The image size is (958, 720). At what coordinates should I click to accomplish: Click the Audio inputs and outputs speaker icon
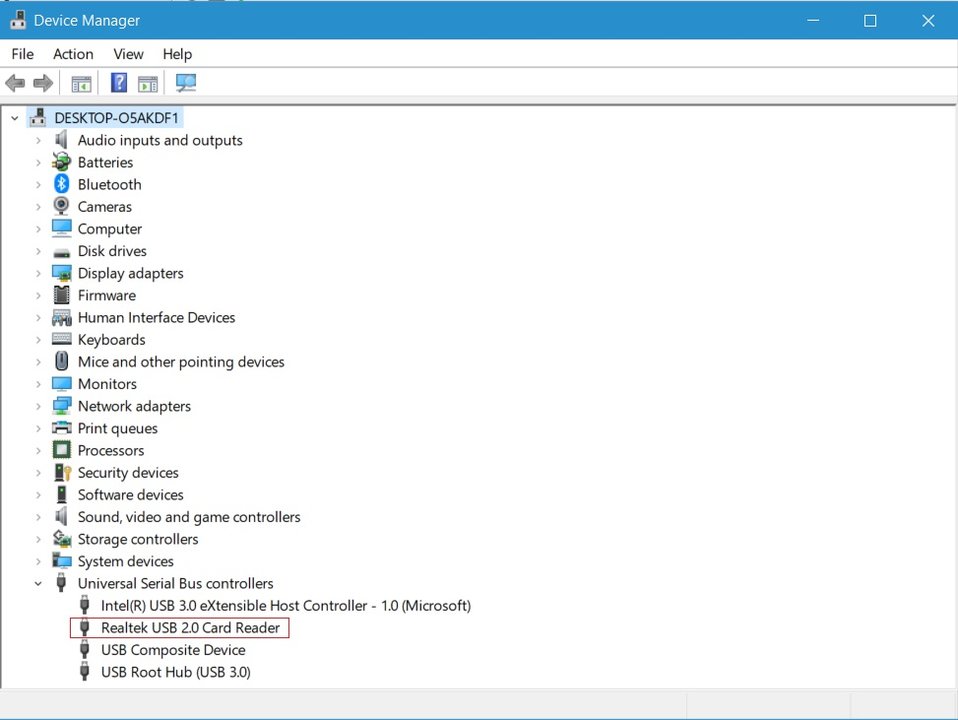click(61, 140)
